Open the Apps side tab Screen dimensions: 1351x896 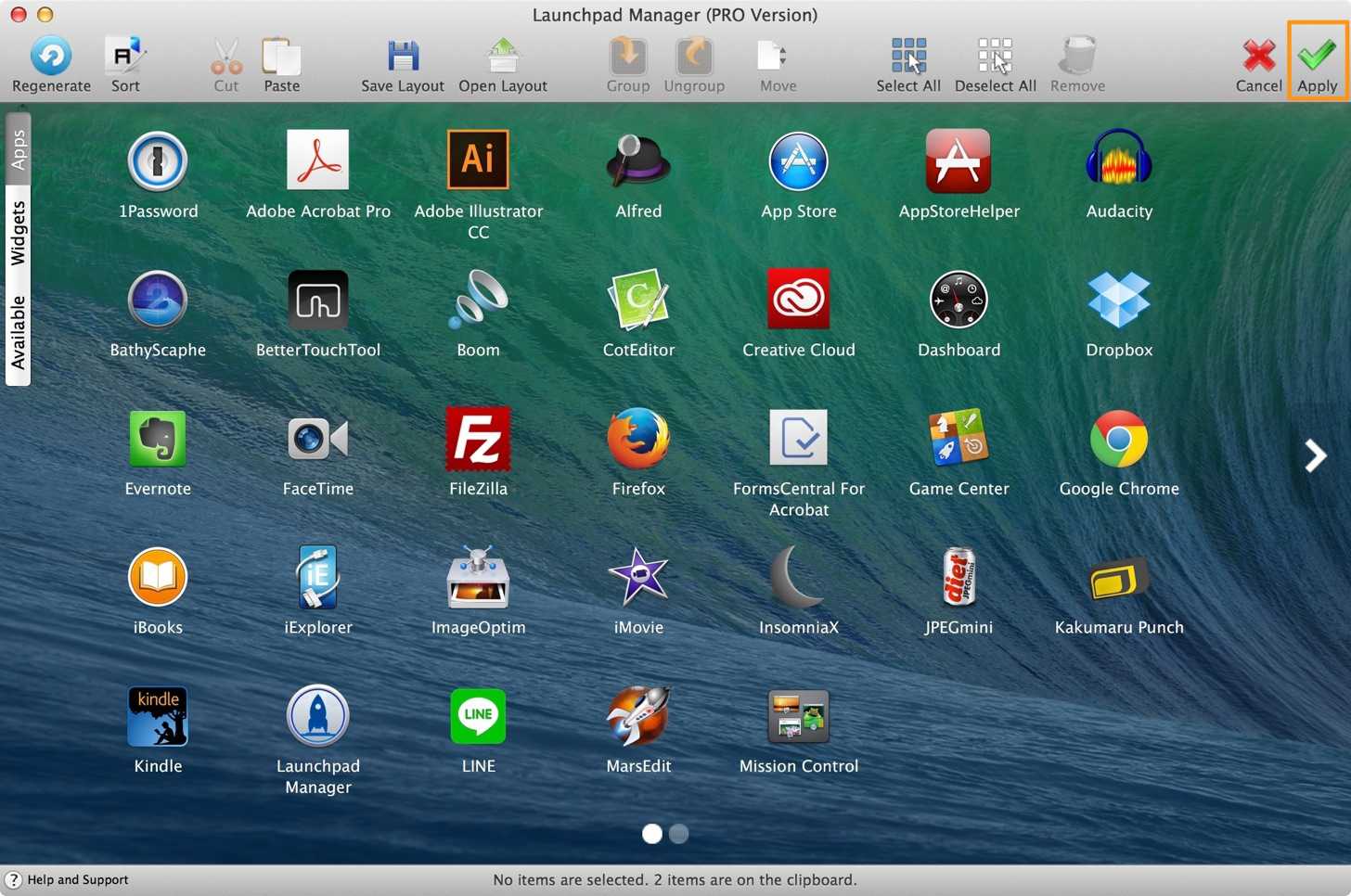coord(18,149)
